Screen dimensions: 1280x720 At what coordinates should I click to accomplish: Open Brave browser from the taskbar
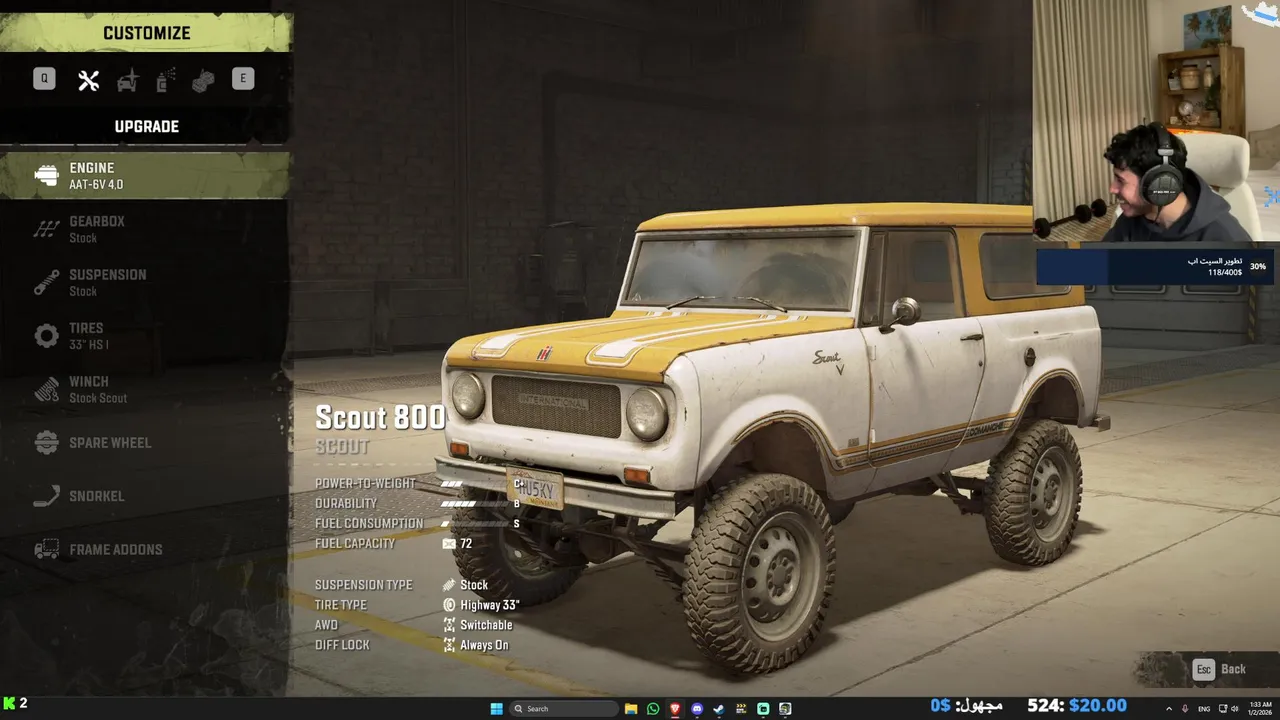tap(675, 709)
